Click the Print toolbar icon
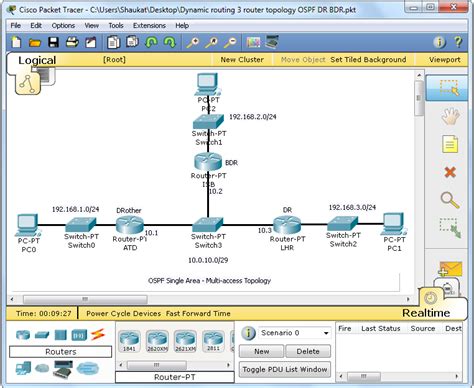This screenshot has height=388, width=474. click(x=72, y=42)
